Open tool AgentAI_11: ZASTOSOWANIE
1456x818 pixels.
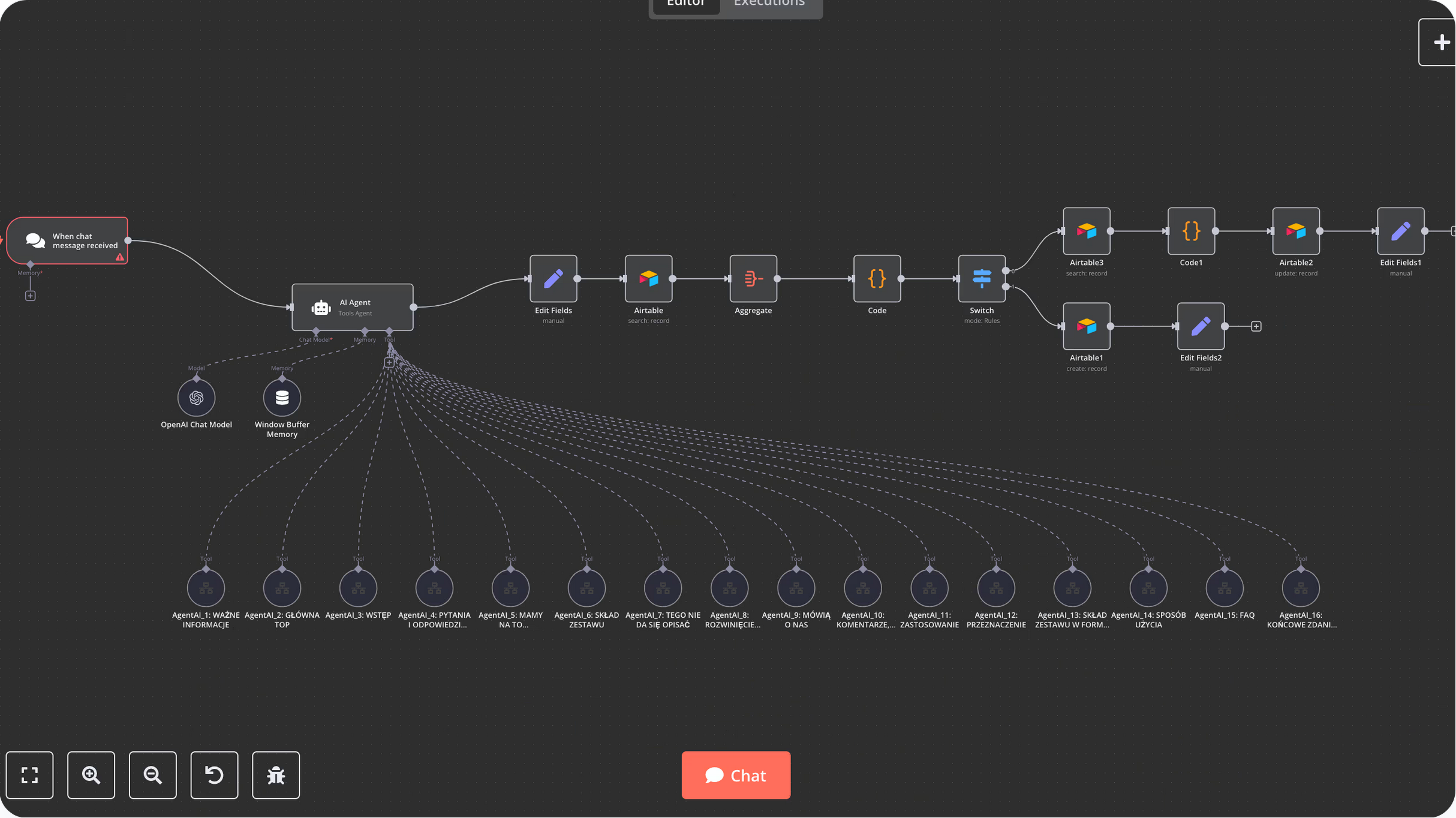[x=929, y=588]
